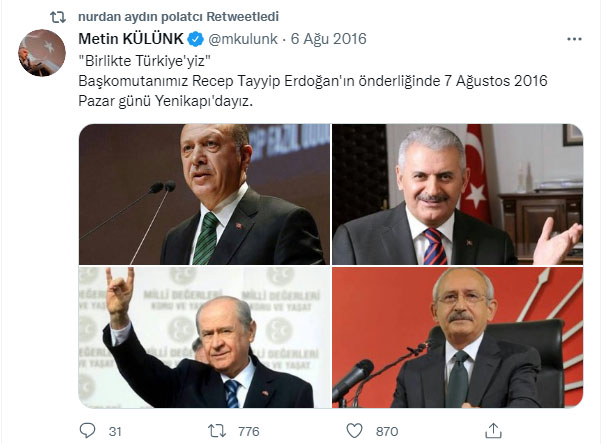Click the retweeted indicator icon at top

point(58,17)
